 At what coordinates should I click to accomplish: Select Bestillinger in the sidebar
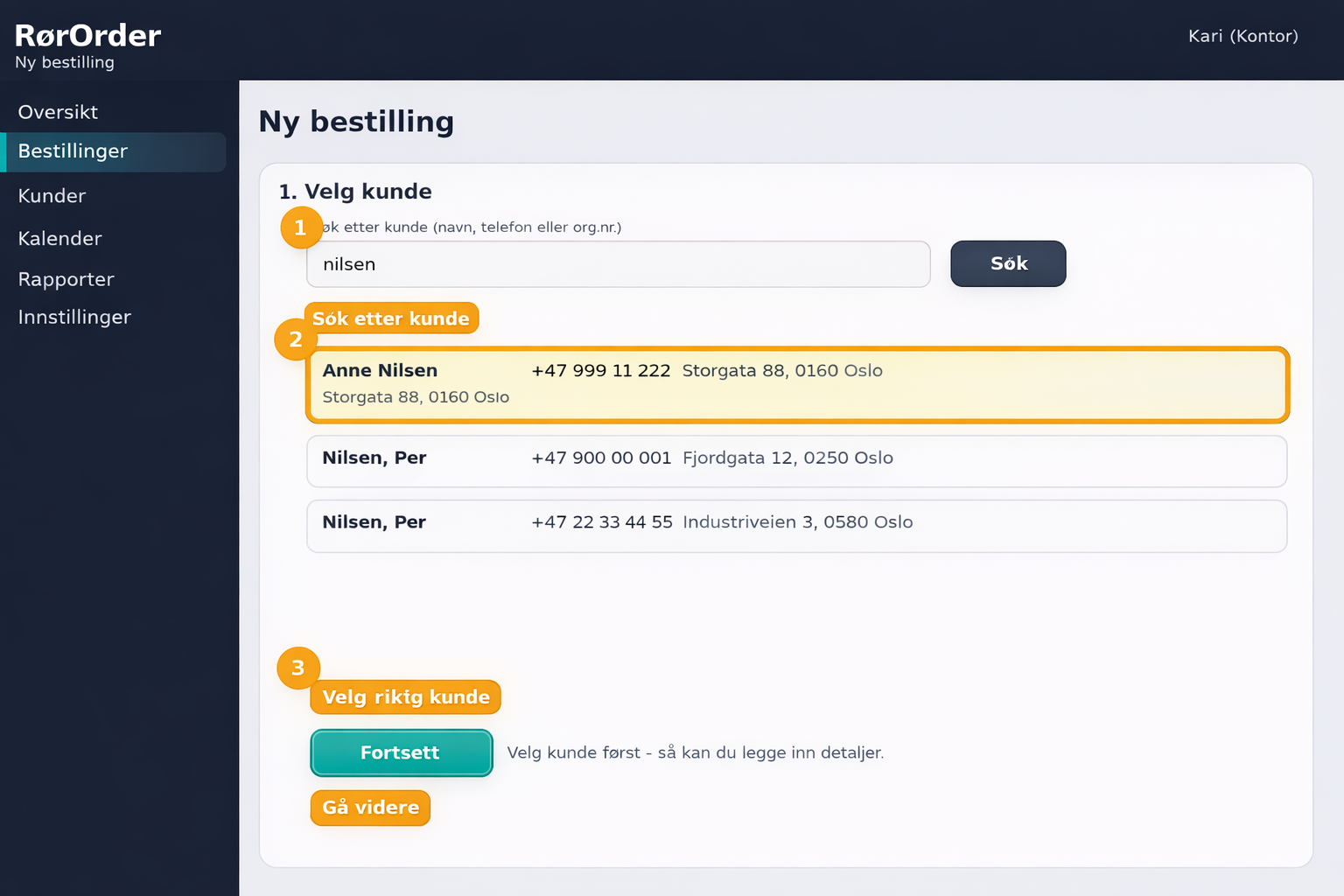coord(73,151)
